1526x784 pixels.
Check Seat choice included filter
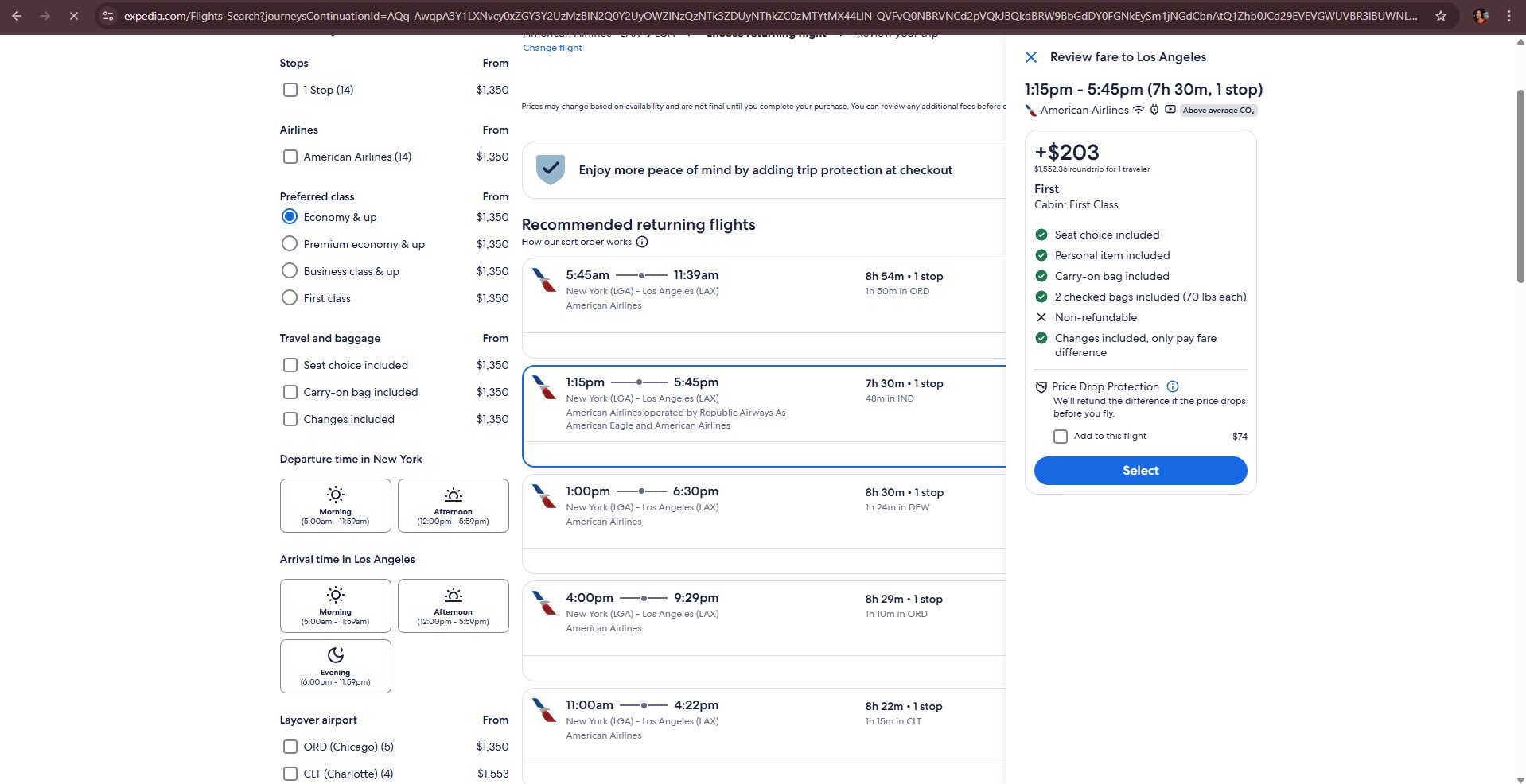(290, 365)
